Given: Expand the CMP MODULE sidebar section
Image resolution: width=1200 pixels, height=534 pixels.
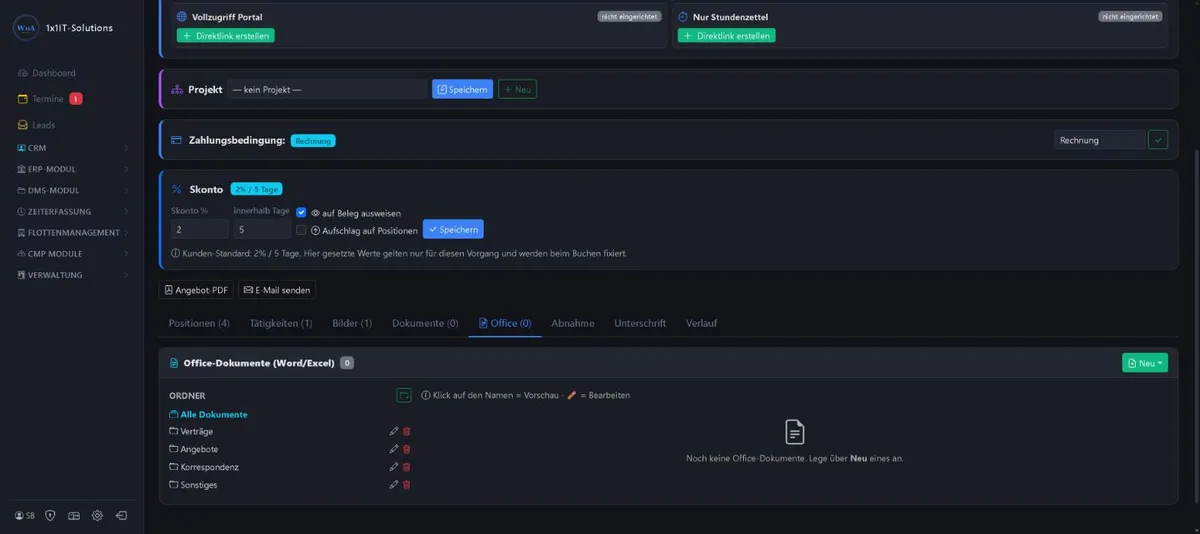Looking at the screenshot, I should [72, 254].
